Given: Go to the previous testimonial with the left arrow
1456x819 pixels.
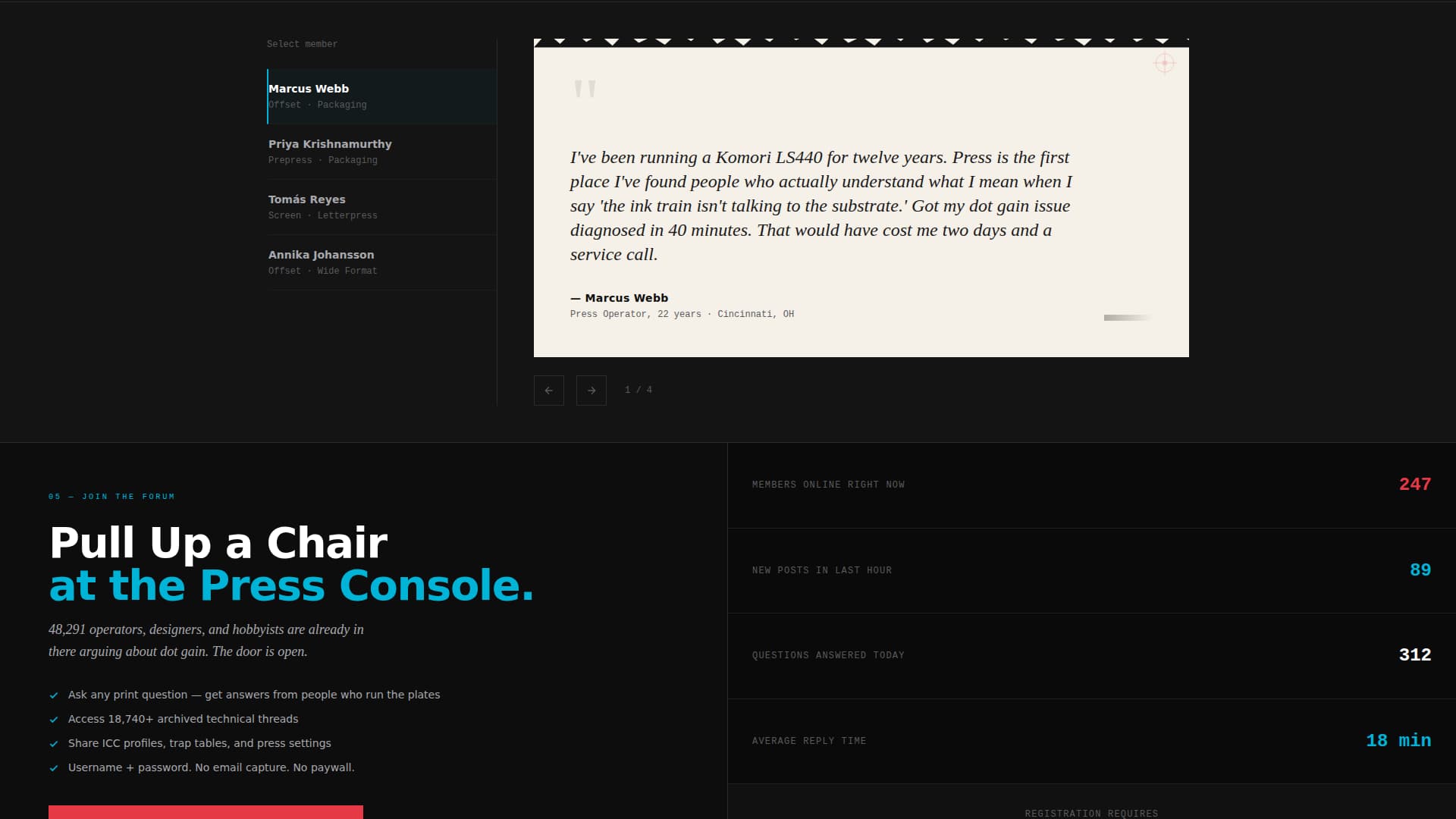Looking at the screenshot, I should (548, 391).
